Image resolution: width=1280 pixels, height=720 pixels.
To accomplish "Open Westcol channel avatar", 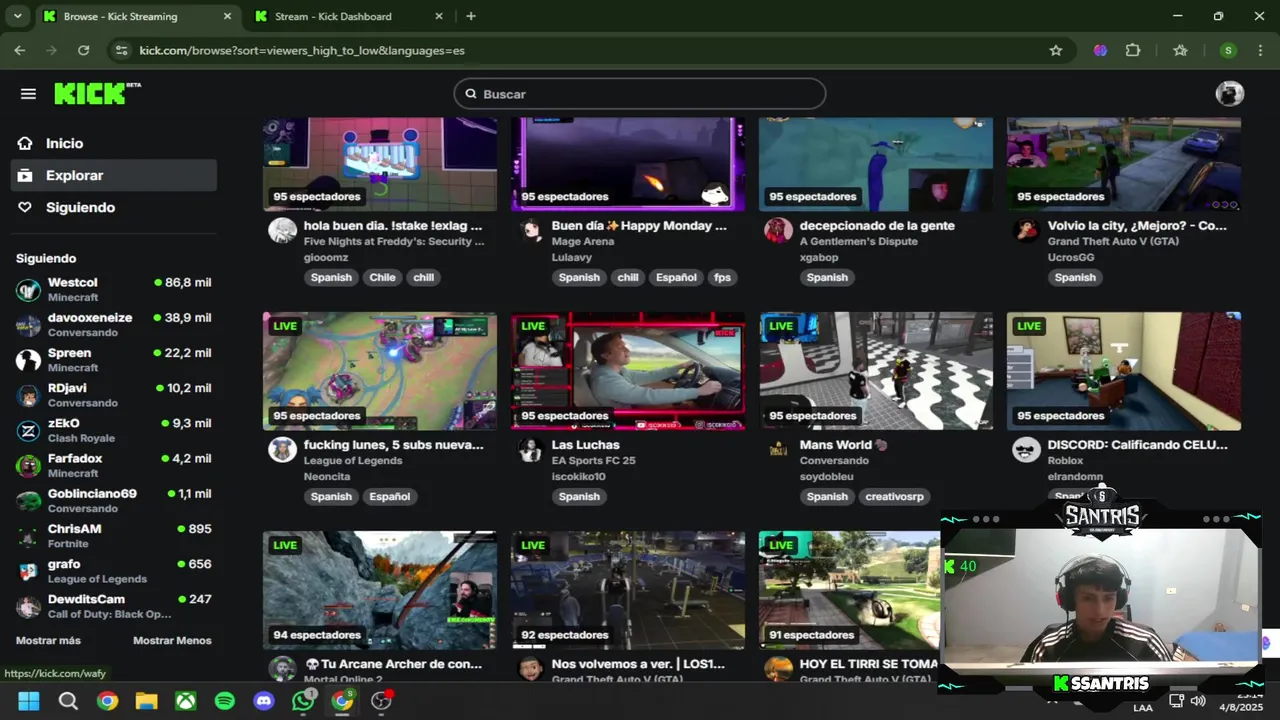I will click(29, 290).
